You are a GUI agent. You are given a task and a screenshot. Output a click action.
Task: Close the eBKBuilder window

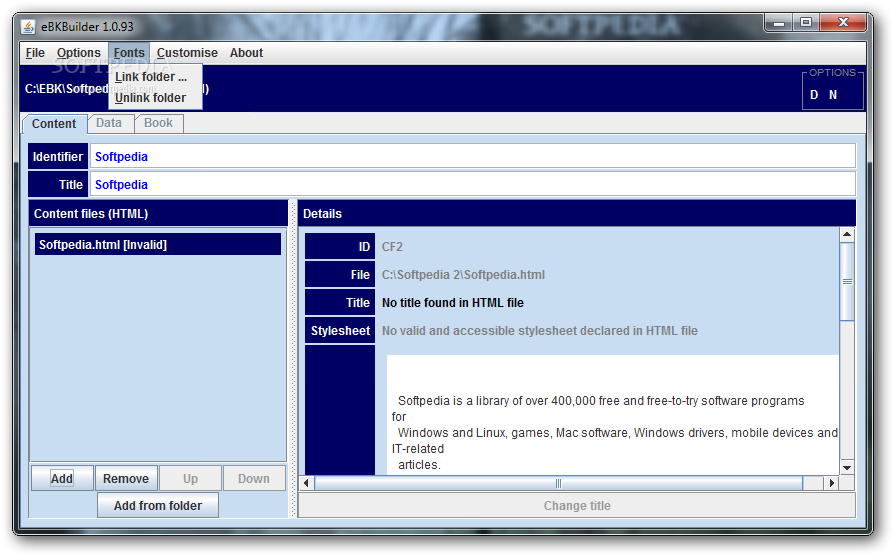click(844, 23)
